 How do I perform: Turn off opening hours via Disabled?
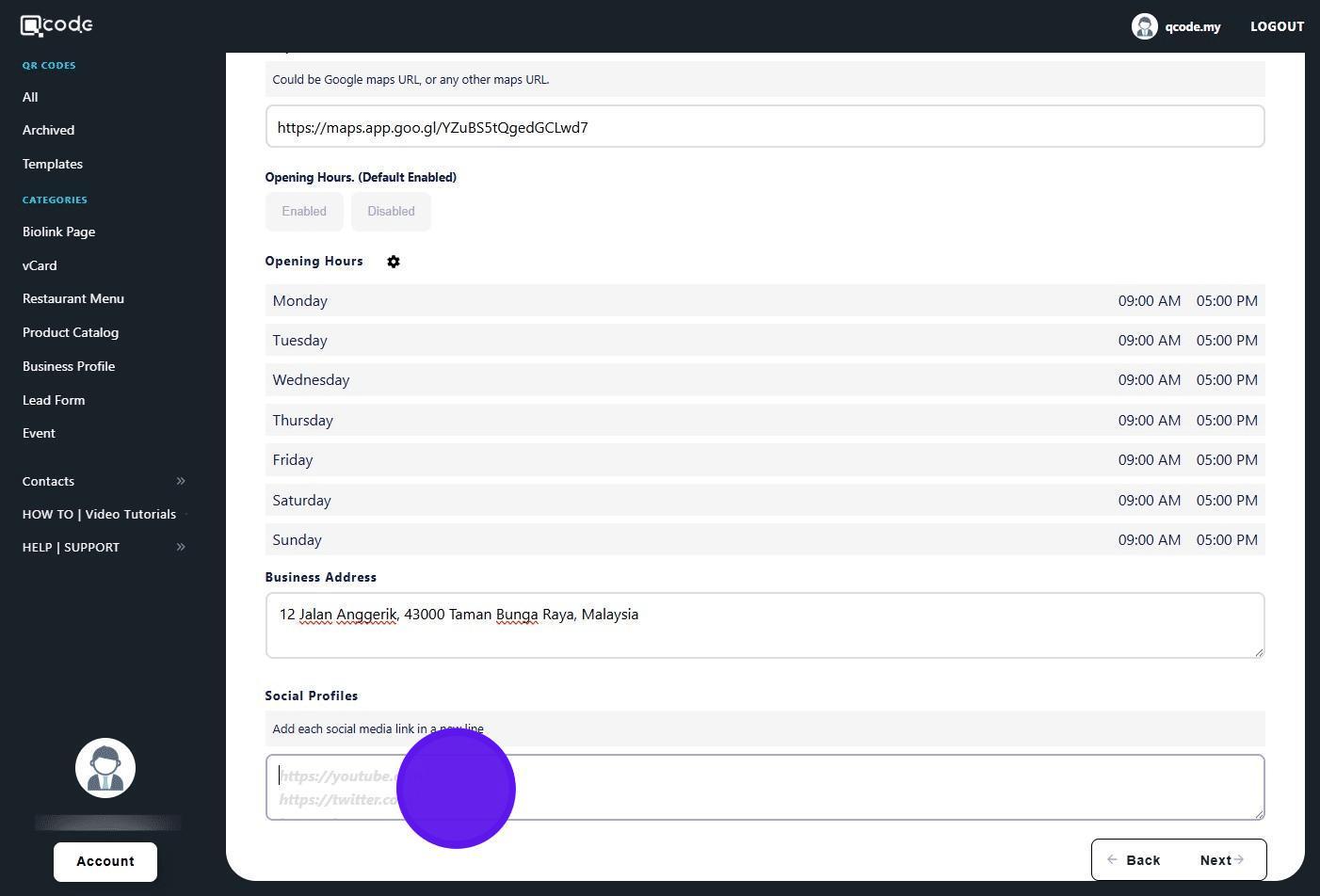(391, 212)
